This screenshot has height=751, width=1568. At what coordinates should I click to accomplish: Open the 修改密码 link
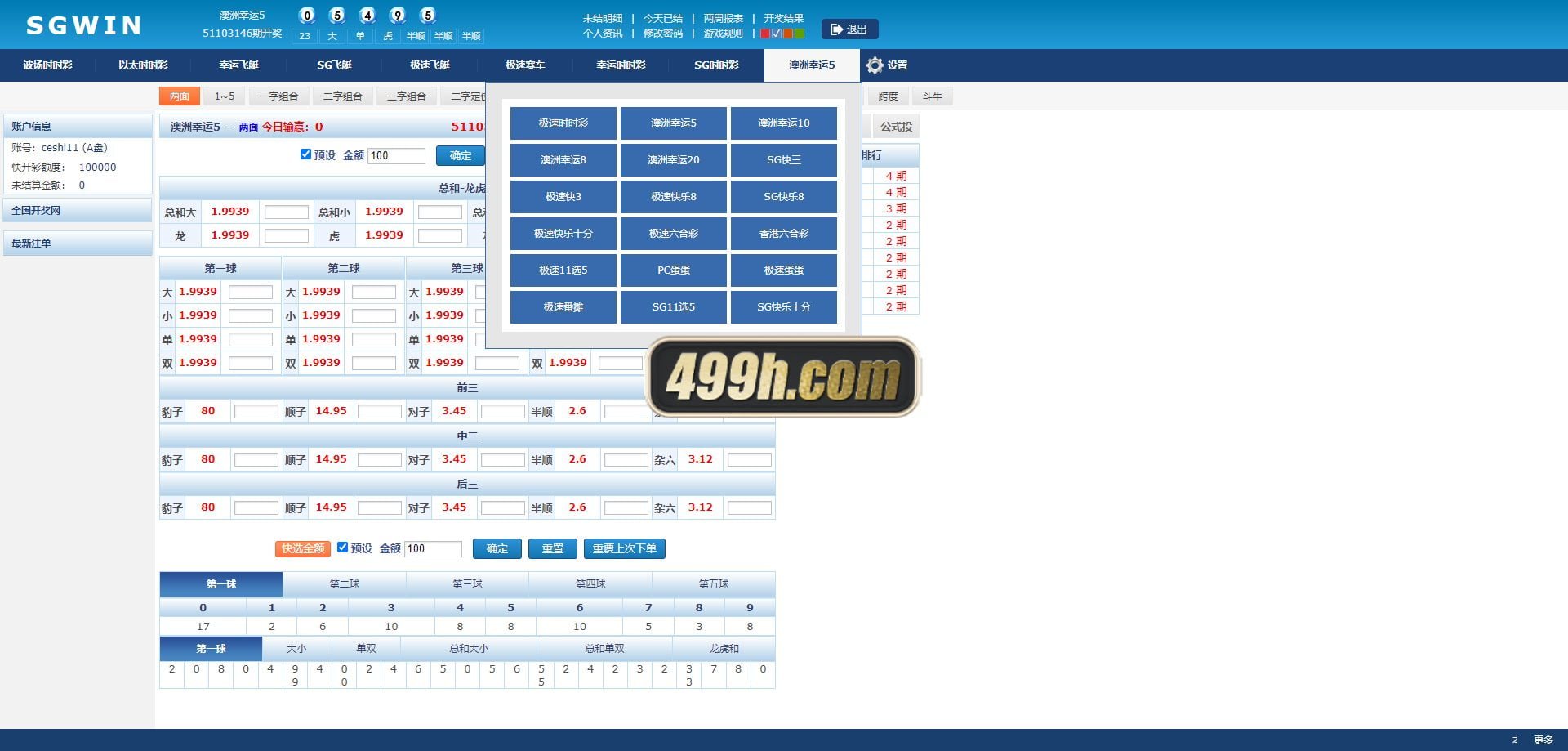[x=663, y=34]
